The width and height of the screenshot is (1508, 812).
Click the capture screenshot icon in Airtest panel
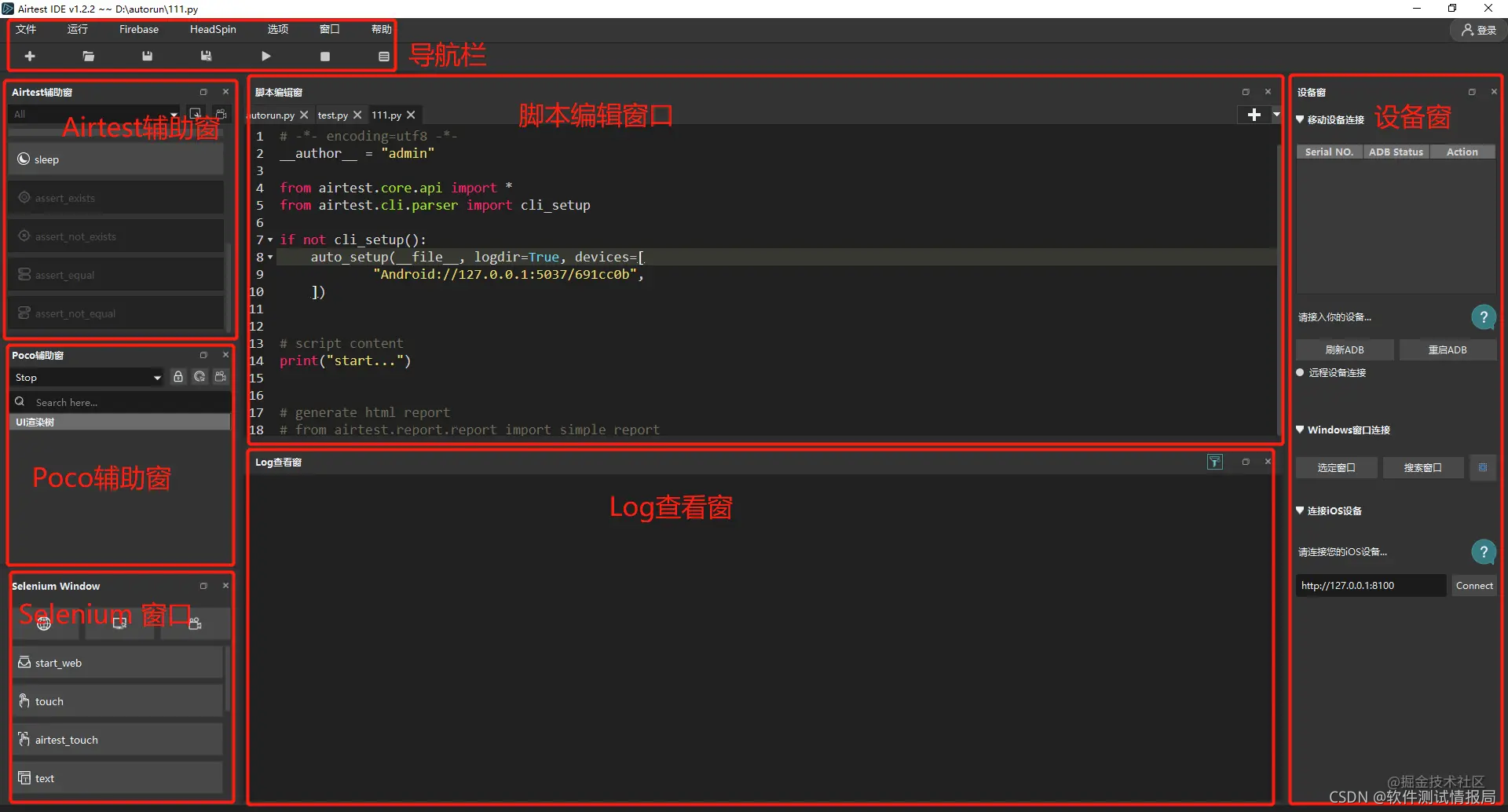click(x=196, y=114)
